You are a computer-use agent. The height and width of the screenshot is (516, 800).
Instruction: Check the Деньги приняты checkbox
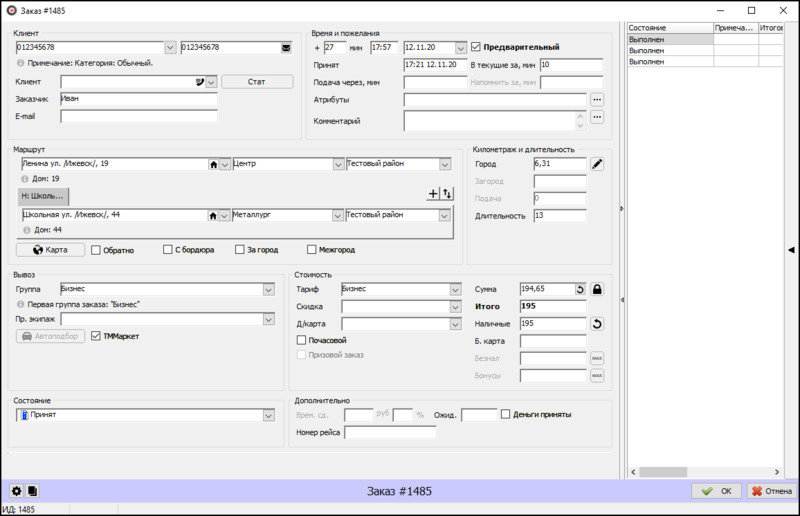click(506, 414)
